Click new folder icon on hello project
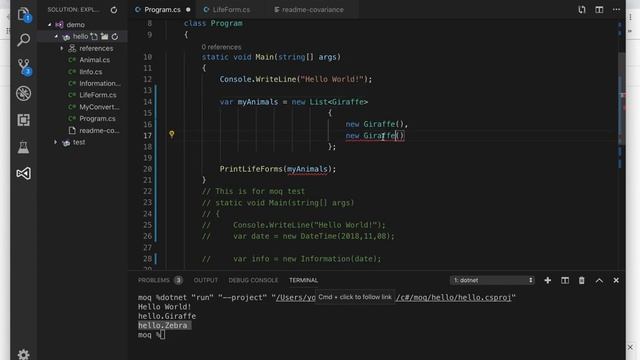The width and height of the screenshot is (640, 360). click(x=104, y=37)
